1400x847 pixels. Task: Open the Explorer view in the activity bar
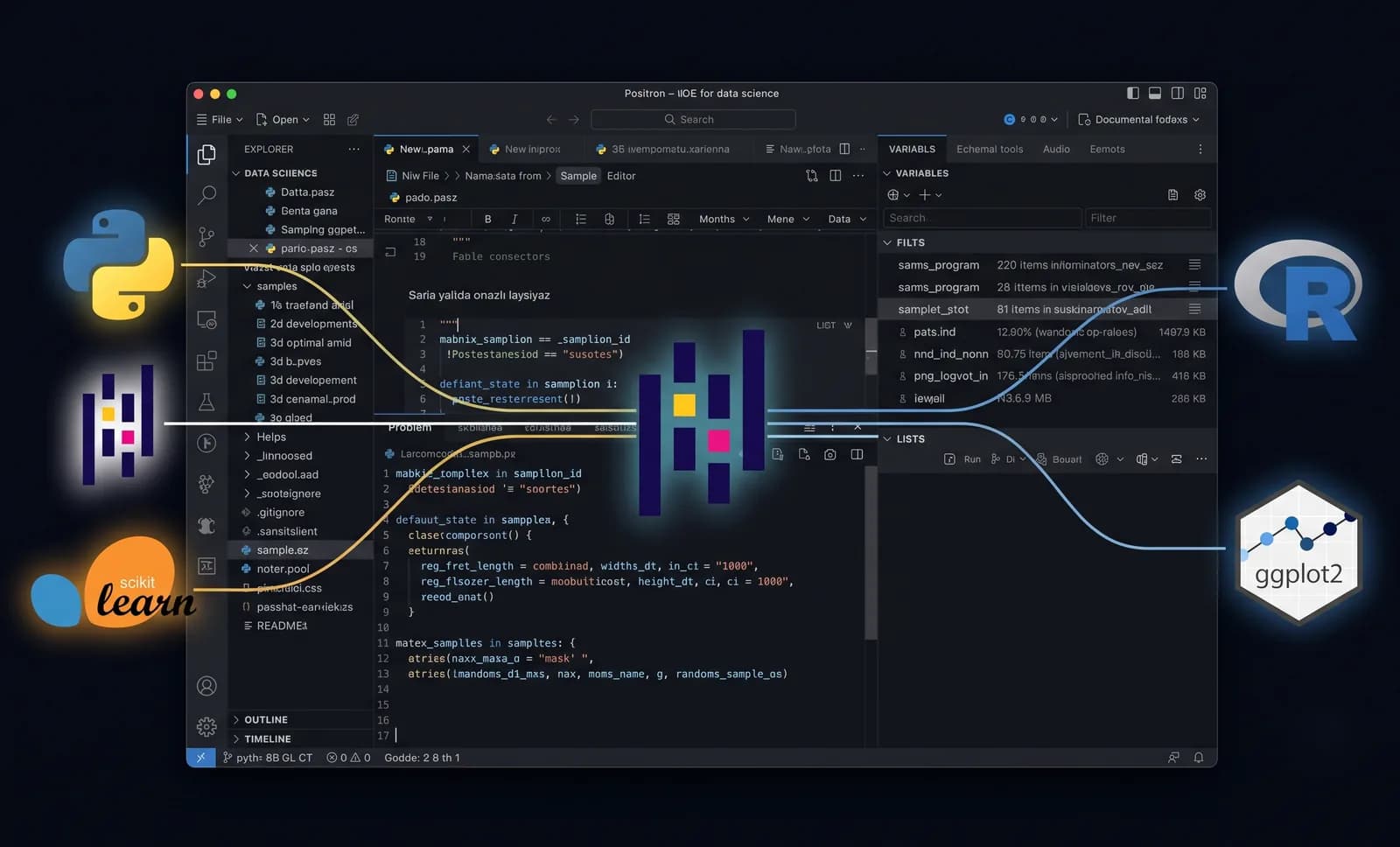tap(206, 155)
